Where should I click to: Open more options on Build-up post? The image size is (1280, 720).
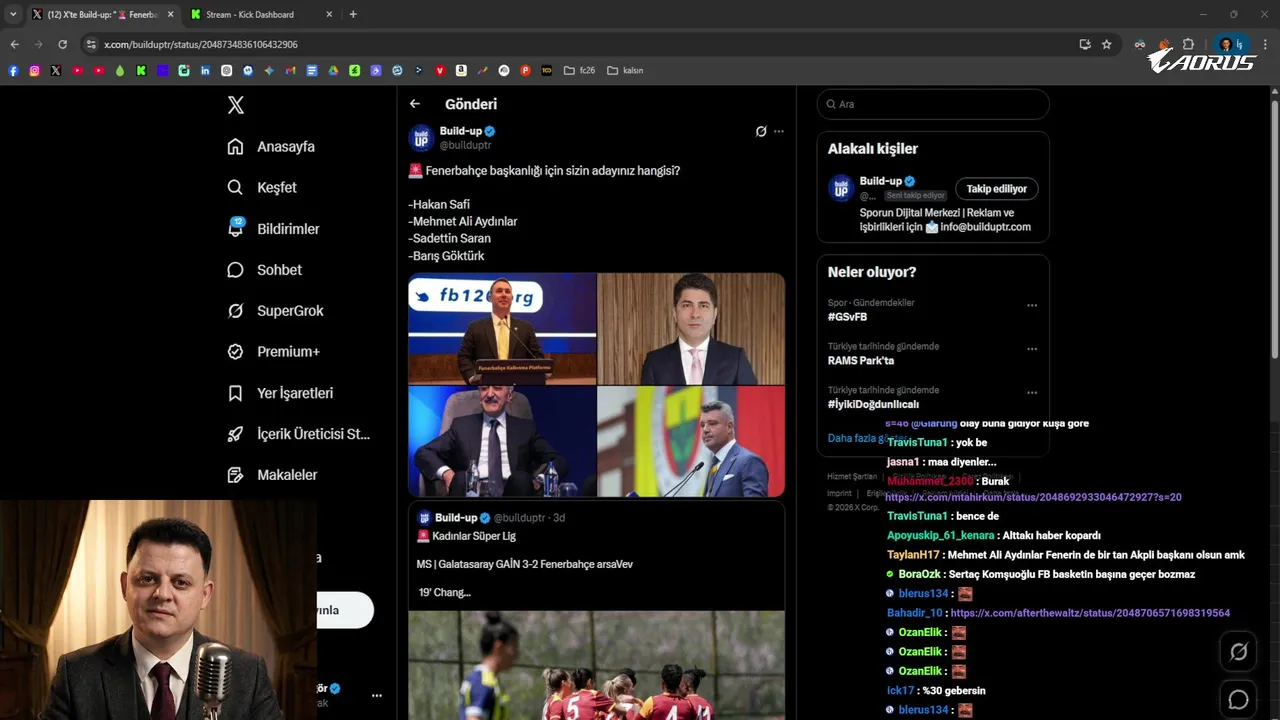tap(779, 131)
